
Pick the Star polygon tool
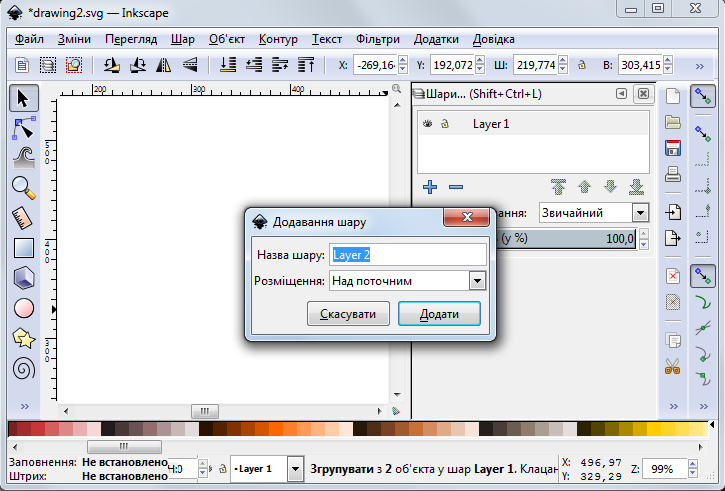24,338
